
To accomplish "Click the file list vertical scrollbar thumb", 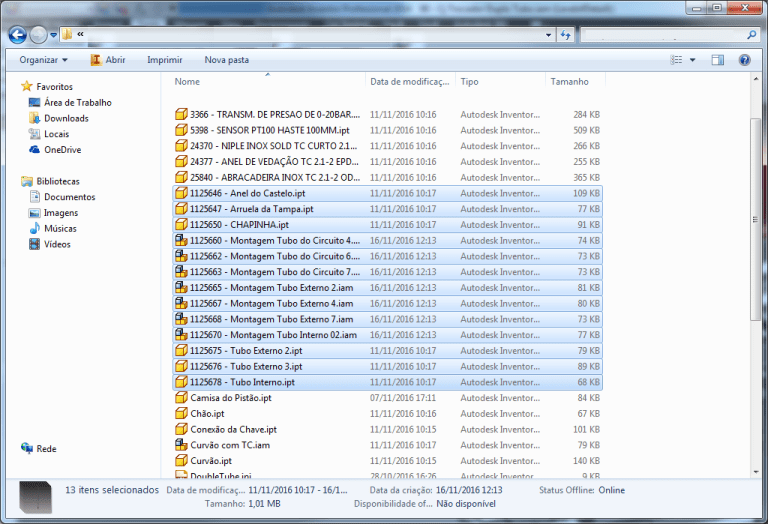I will click(755, 219).
